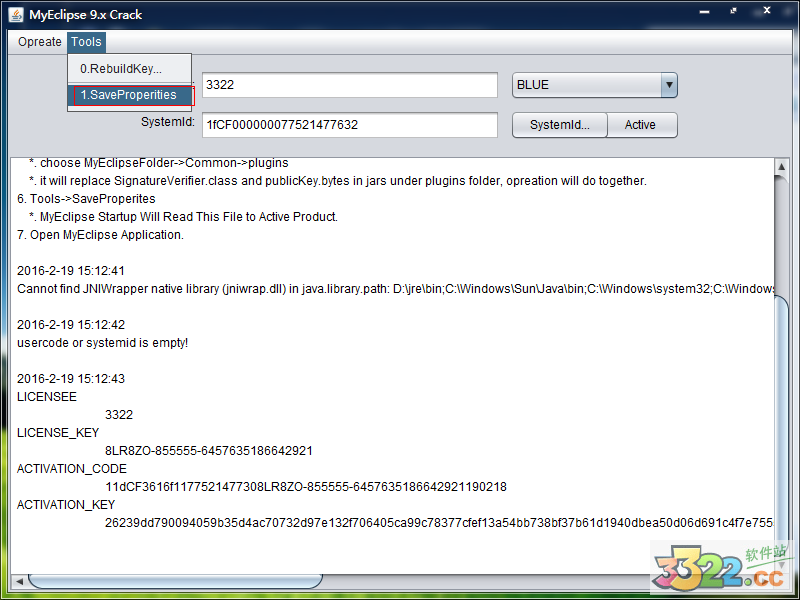Click the Usercode field containing 3322
The image size is (800, 600).
tap(349, 85)
